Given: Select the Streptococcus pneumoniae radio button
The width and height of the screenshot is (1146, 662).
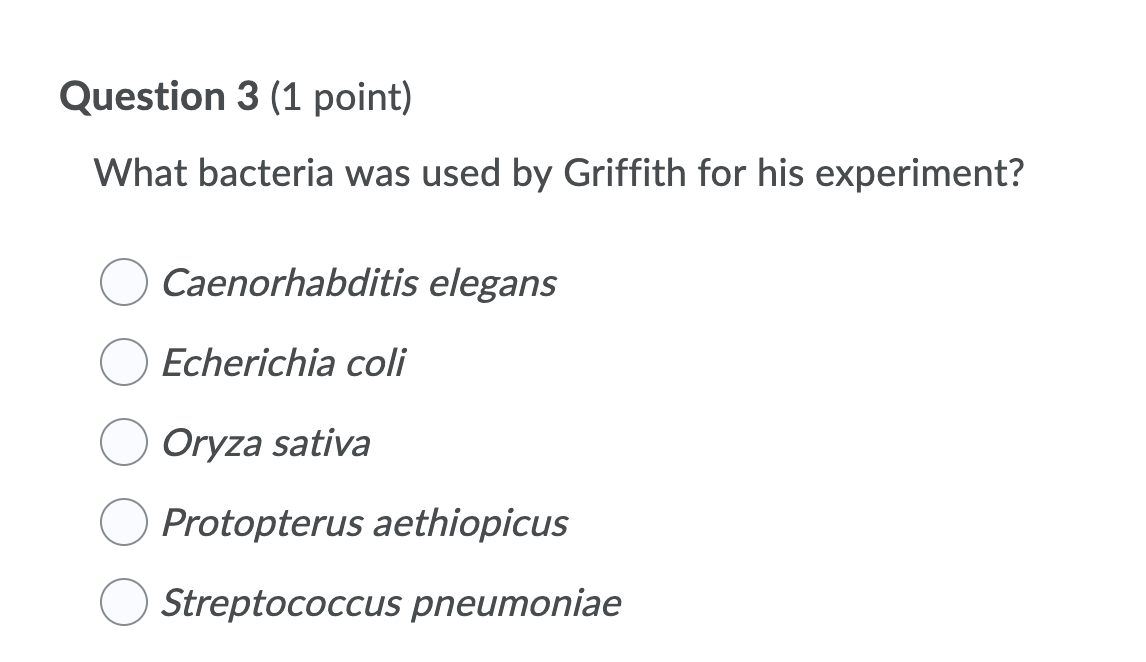Looking at the screenshot, I should [124, 603].
